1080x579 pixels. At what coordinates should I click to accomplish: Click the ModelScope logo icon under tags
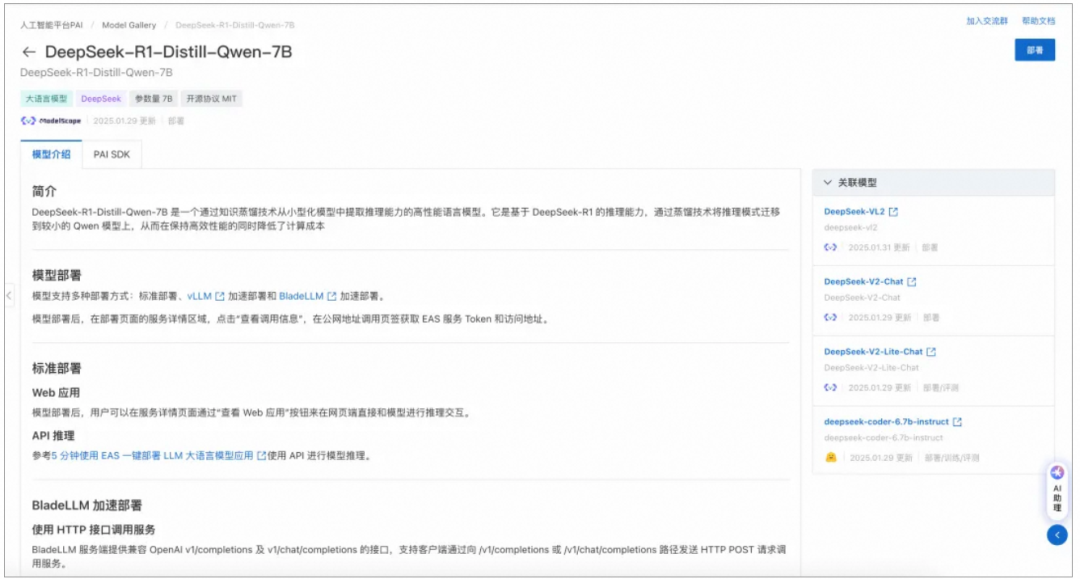click(x=28, y=120)
